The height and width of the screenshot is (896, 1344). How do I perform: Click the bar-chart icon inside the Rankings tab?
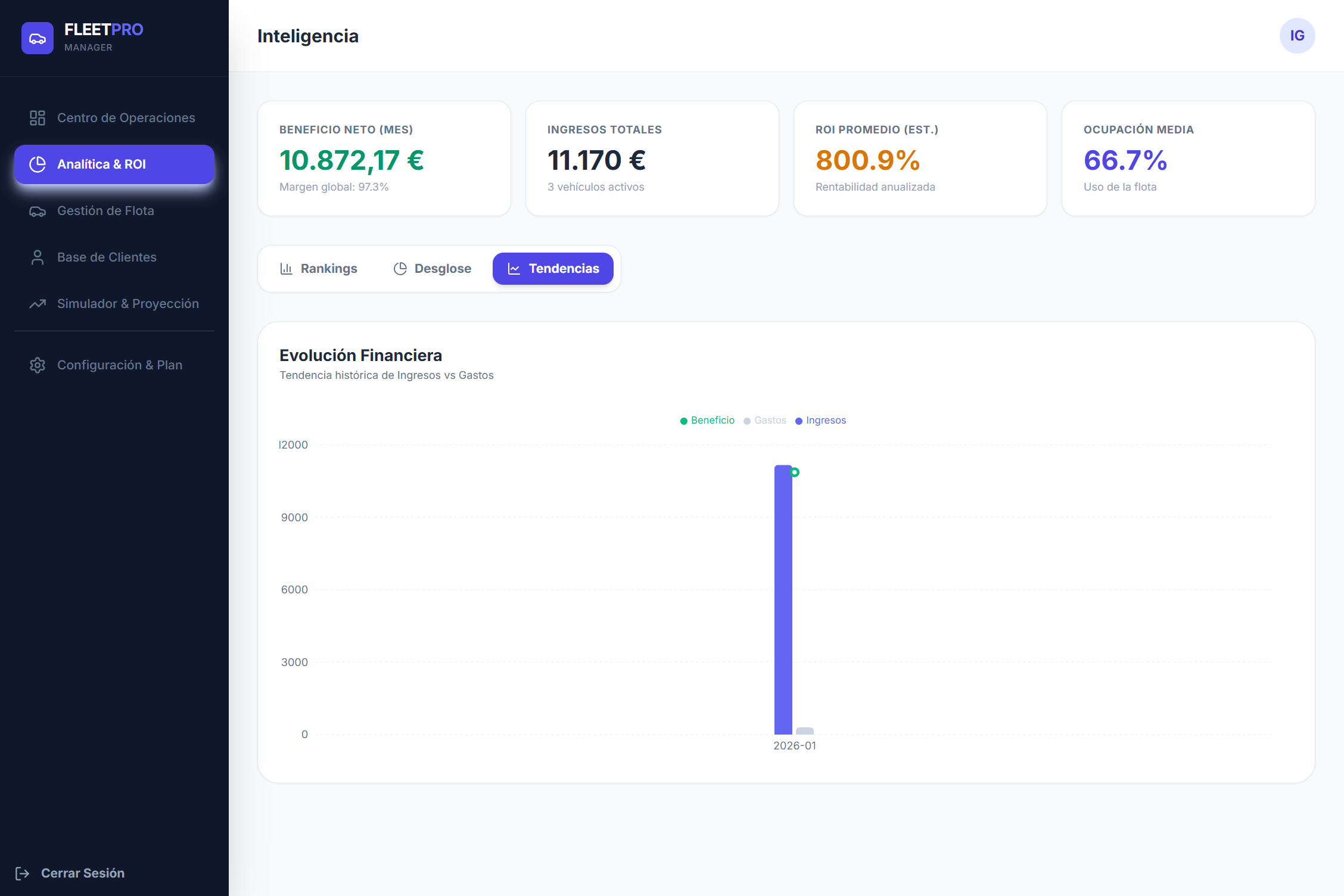coord(287,268)
